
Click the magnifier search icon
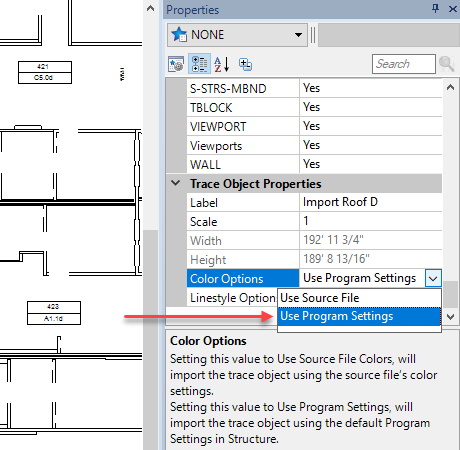pos(447,64)
